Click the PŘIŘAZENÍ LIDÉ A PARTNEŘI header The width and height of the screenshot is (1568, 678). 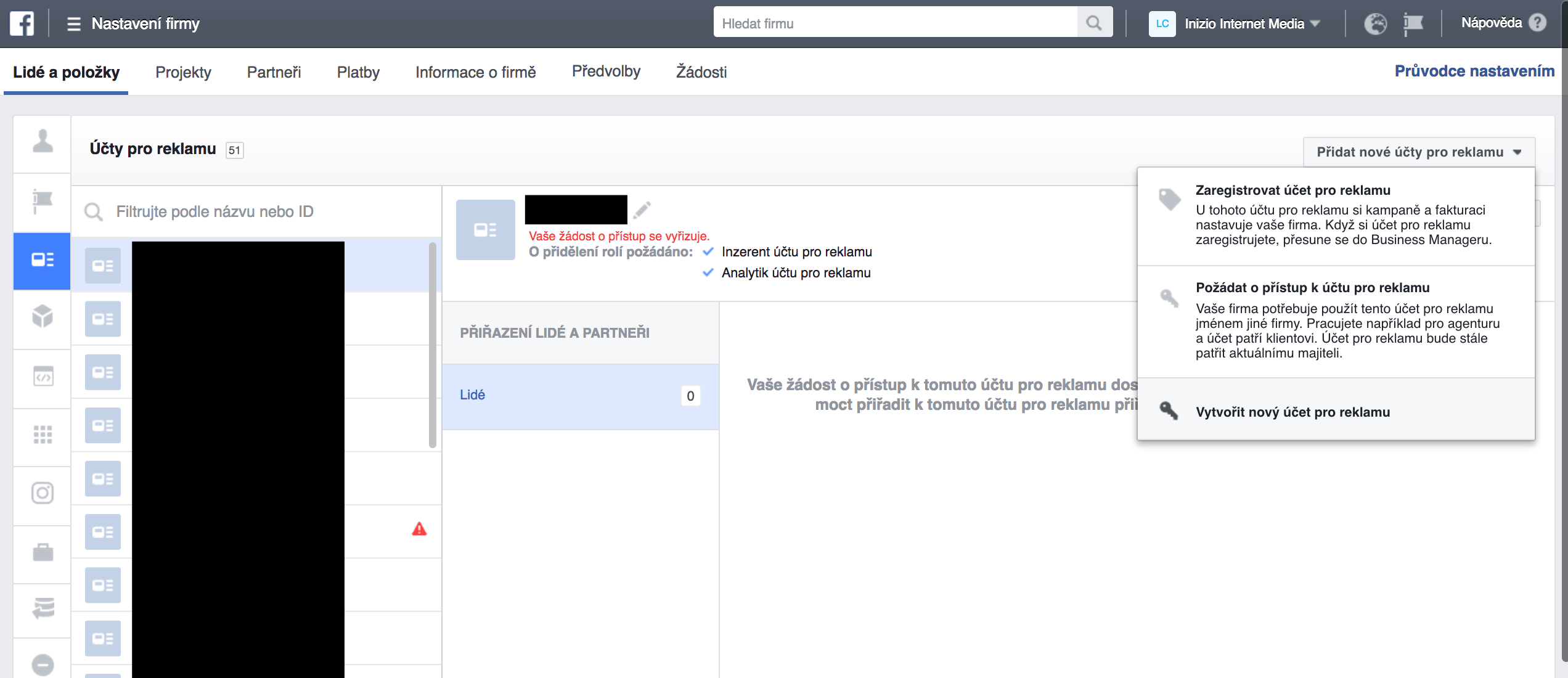[x=554, y=333]
